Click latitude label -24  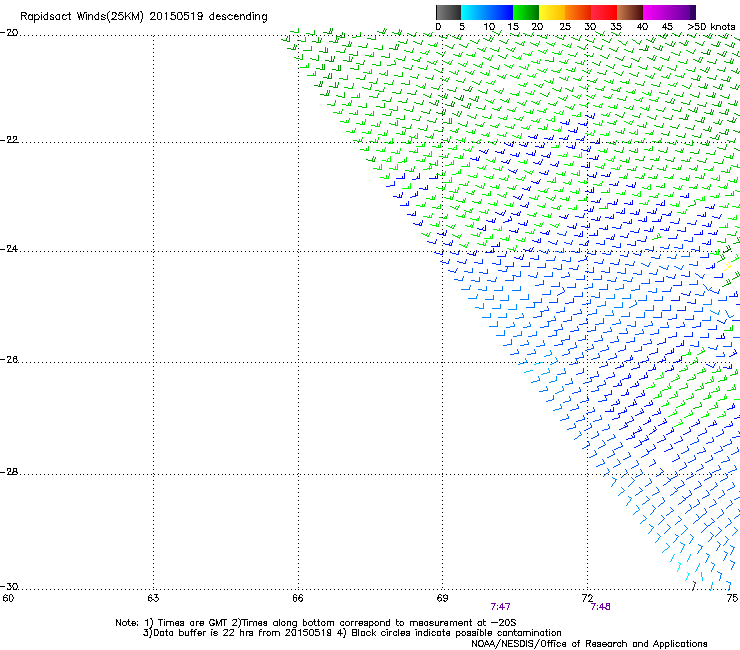[9, 248]
